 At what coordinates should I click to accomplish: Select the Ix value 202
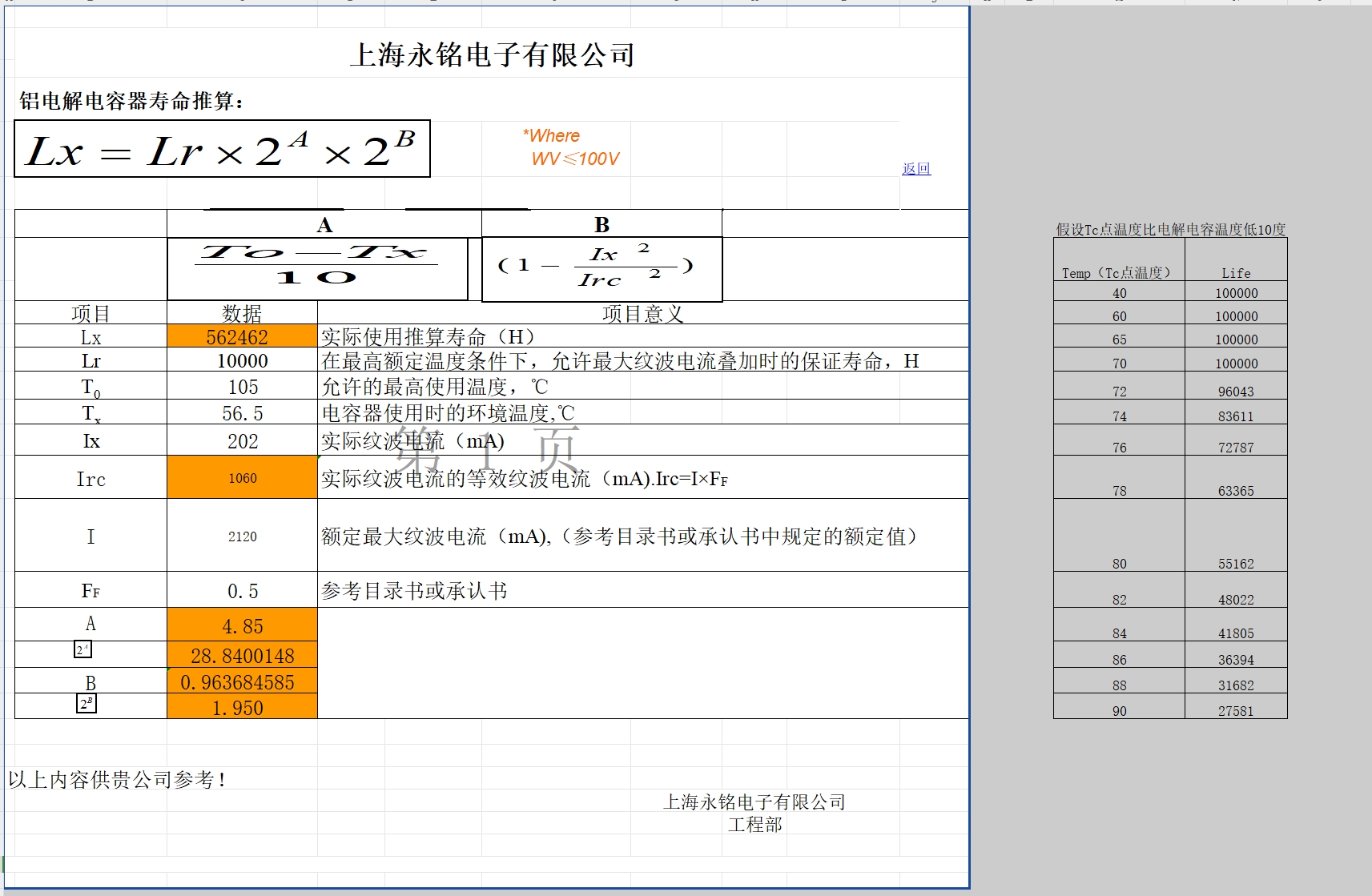[242, 441]
